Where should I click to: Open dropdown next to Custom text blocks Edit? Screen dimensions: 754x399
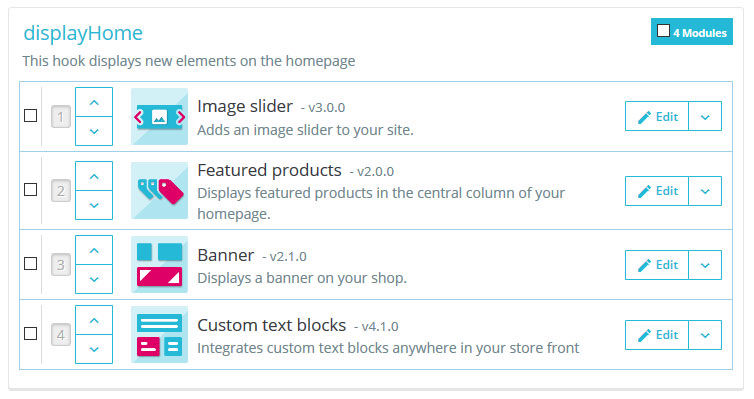tap(705, 335)
